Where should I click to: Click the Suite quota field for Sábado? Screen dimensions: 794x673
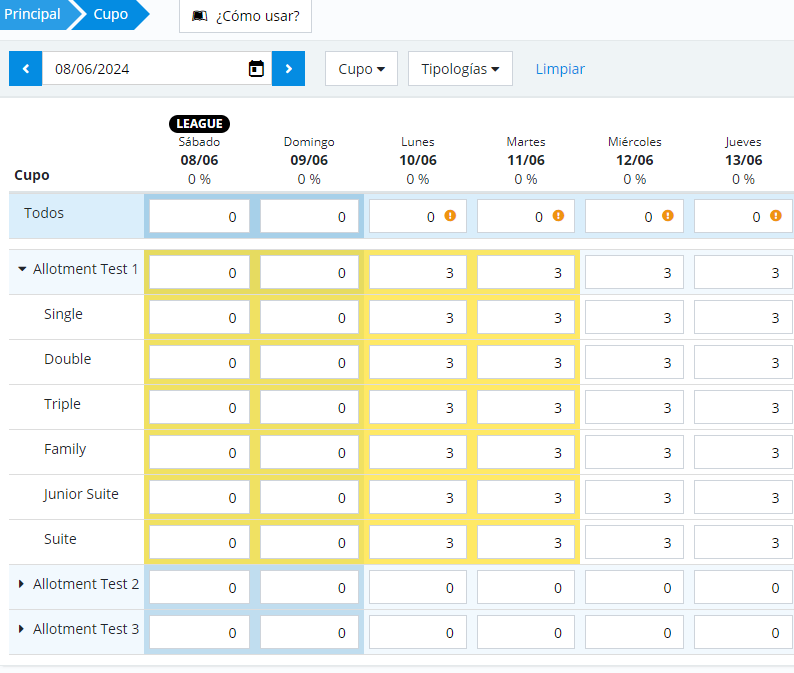tap(199, 542)
